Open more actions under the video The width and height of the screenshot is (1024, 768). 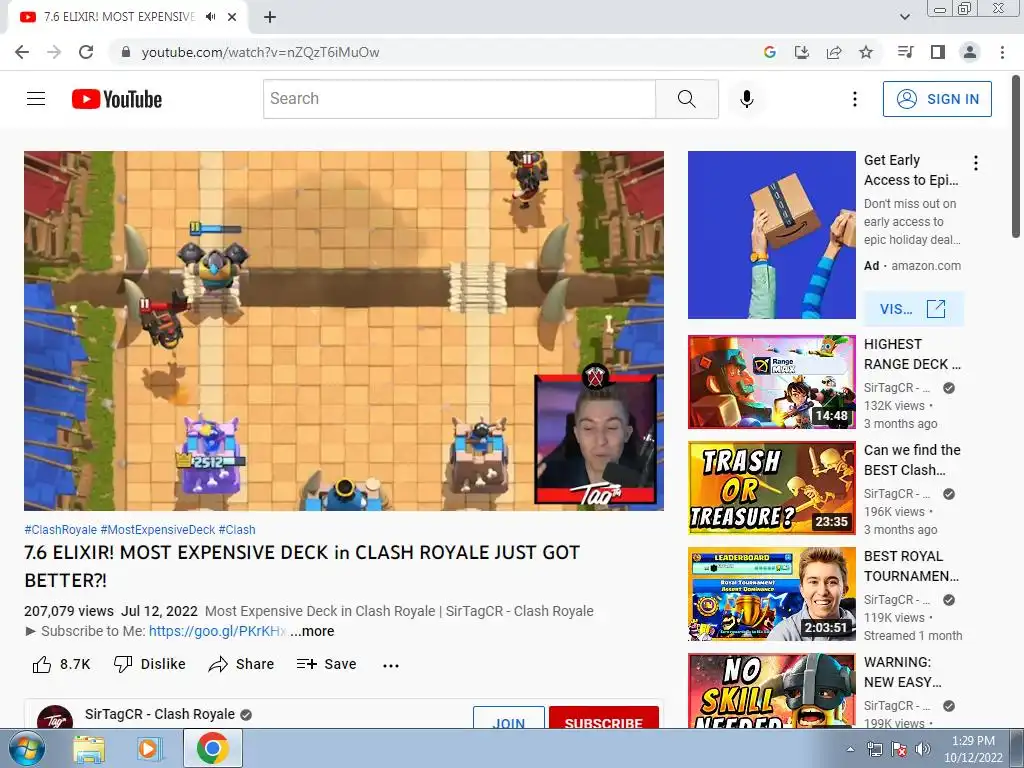tap(391, 665)
